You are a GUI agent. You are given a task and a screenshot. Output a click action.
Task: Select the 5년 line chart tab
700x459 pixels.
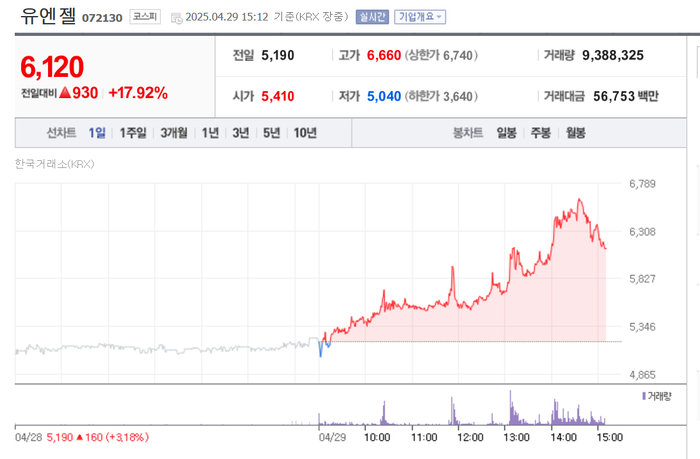[x=271, y=133]
